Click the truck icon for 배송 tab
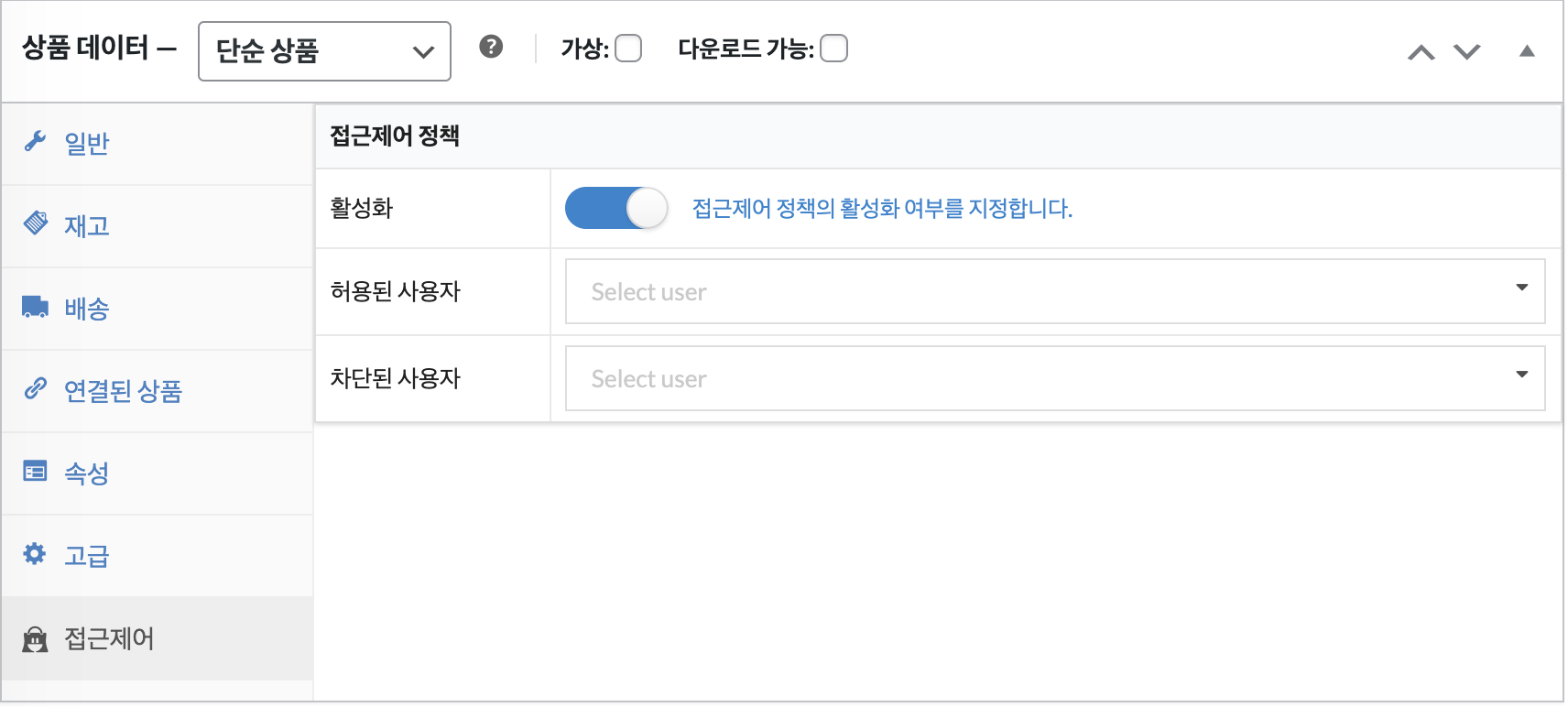The height and width of the screenshot is (707, 1568). click(35, 306)
